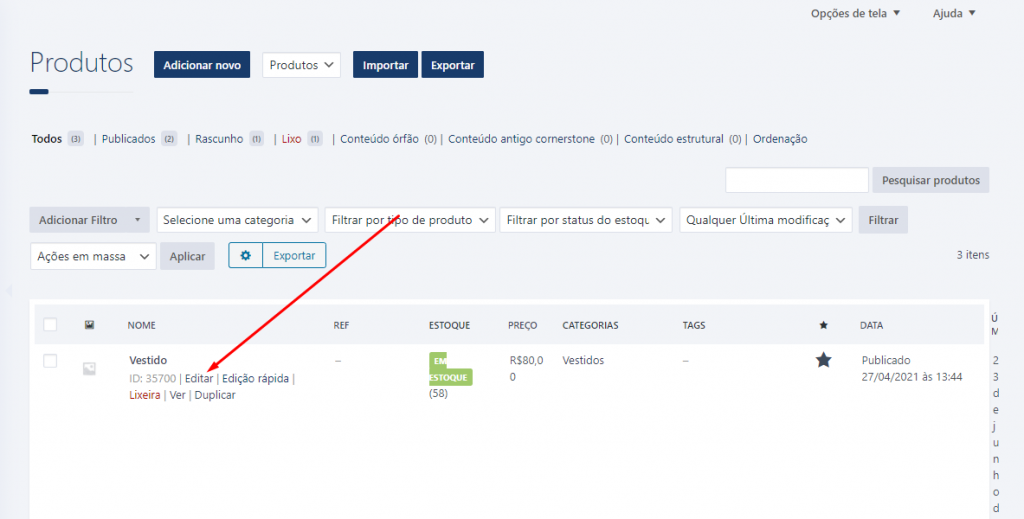The width and height of the screenshot is (1024, 519).
Task: Click the (58) stock quantity
Action: coord(438,394)
